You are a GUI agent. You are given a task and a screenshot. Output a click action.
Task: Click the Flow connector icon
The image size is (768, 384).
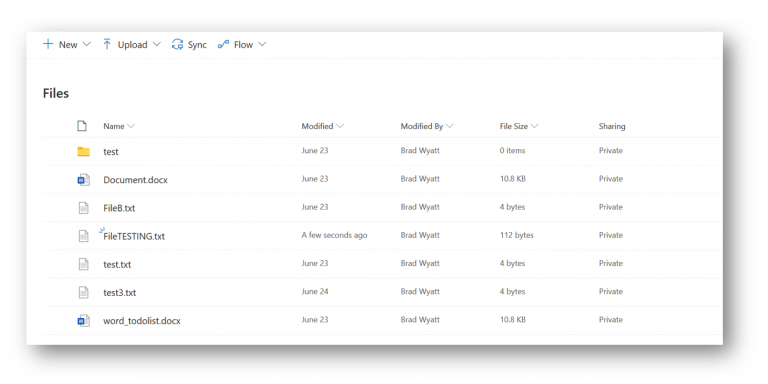pyautogui.click(x=223, y=45)
